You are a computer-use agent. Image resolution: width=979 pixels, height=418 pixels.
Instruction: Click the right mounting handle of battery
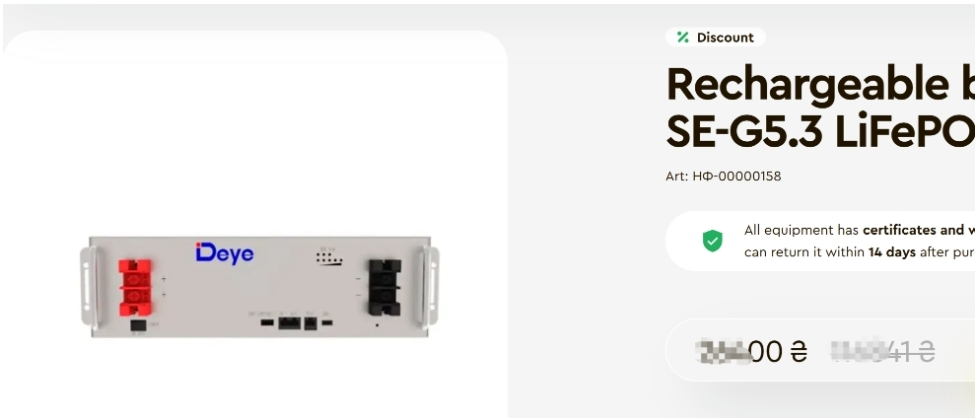[431, 287]
